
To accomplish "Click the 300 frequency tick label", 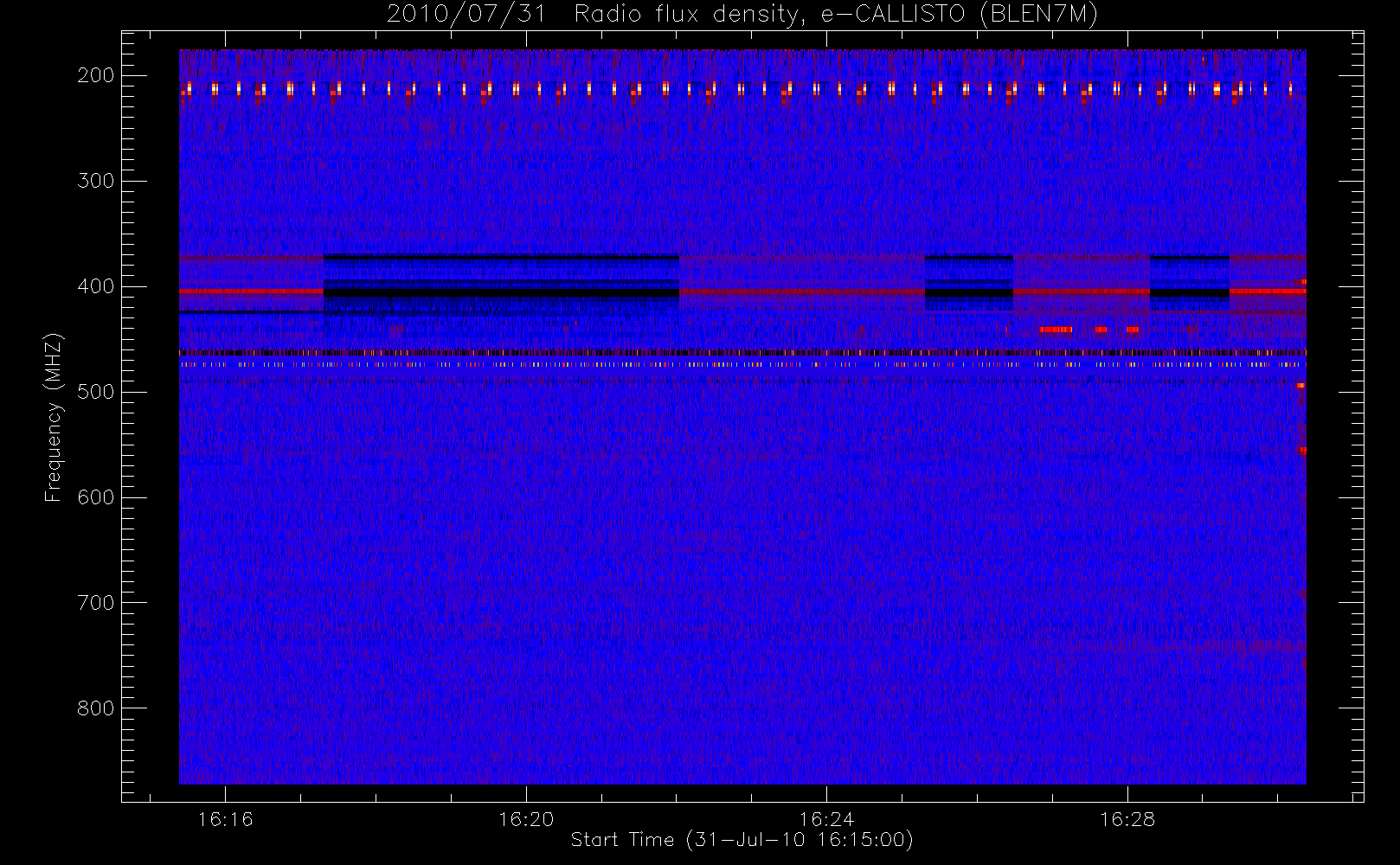I will coord(96,181).
